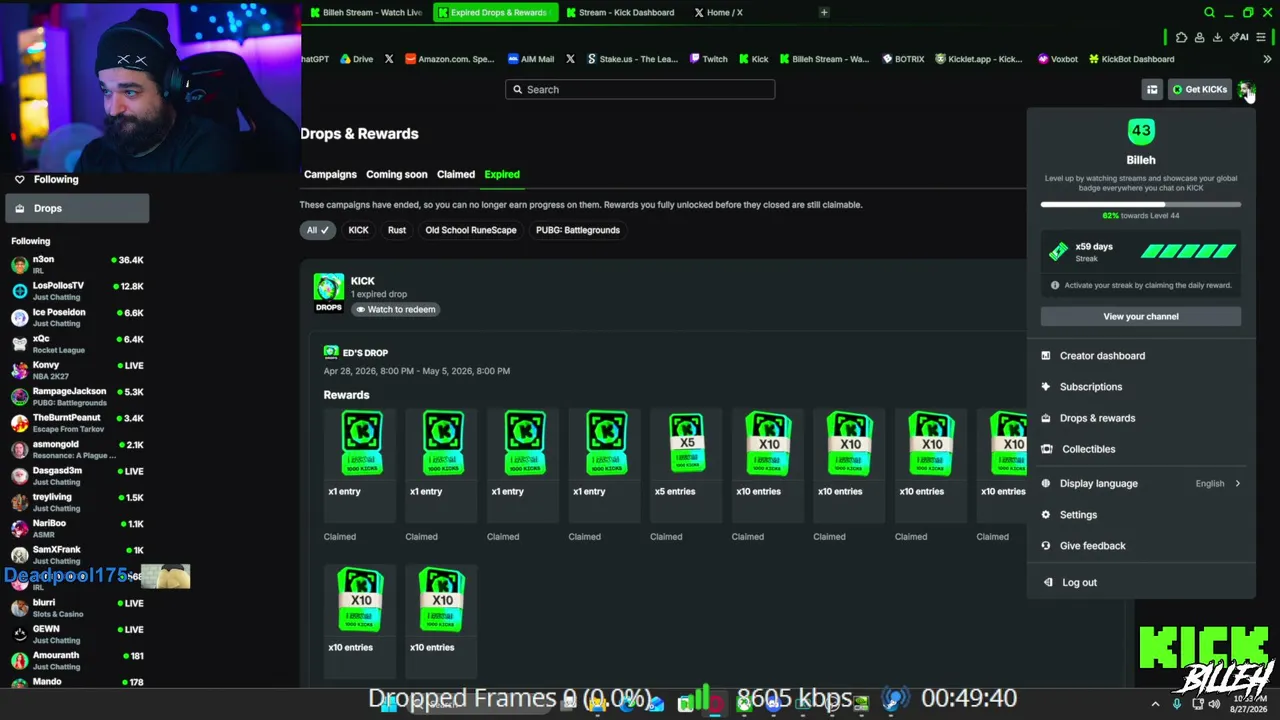Click the level progress bar toward Level 44
The height and width of the screenshot is (720, 1280).
coord(1141,204)
